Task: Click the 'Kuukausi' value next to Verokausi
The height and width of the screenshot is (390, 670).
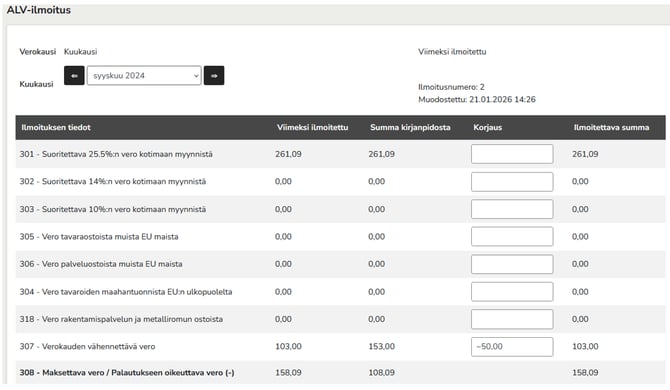Action: point(80,52)
